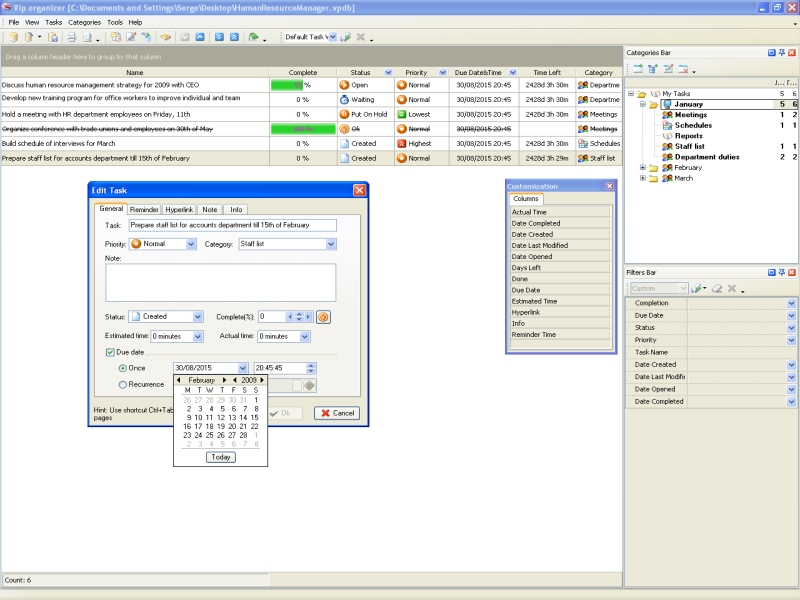800x600 pixels.
Task: Select the Once radio button
Action: tap(123, 368)
